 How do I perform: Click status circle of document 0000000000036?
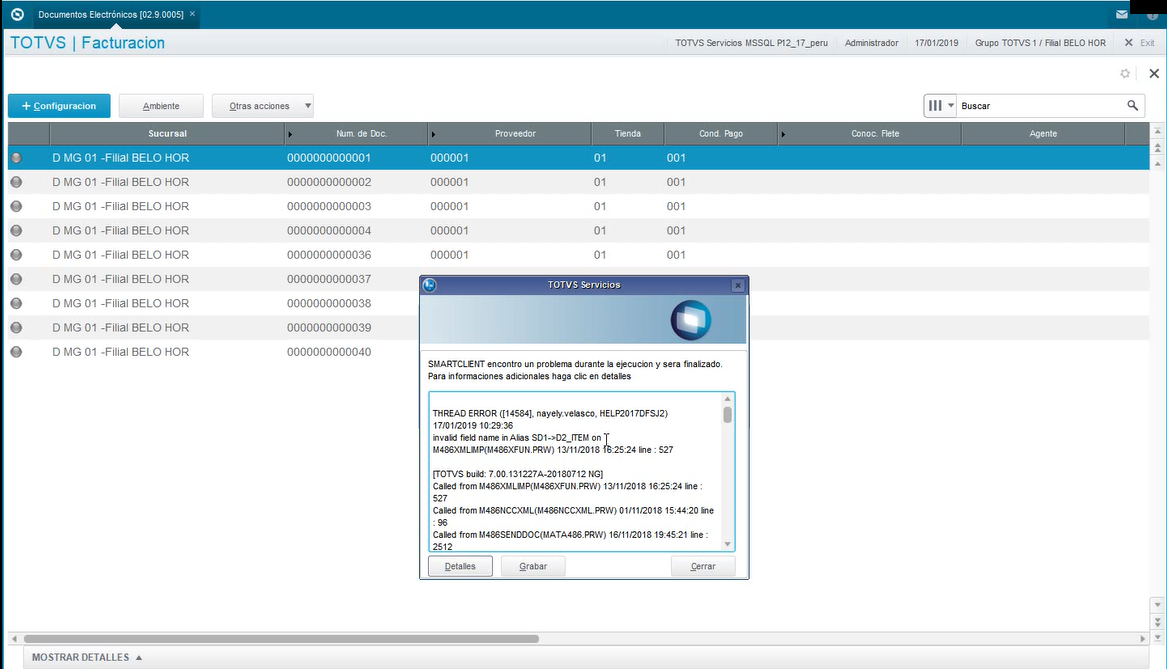16,255
